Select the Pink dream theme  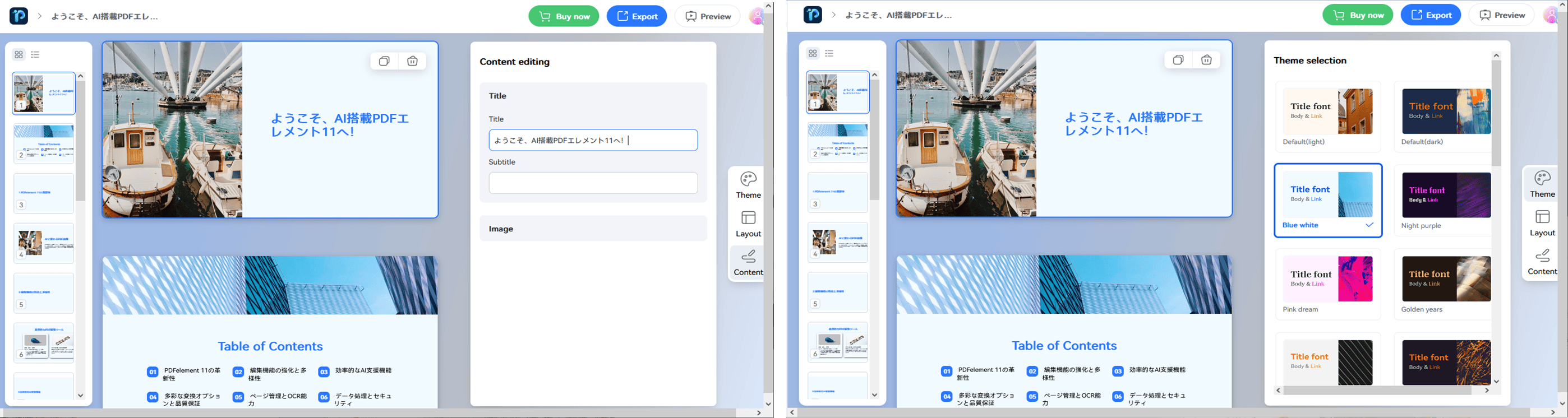click(1327, 284)
